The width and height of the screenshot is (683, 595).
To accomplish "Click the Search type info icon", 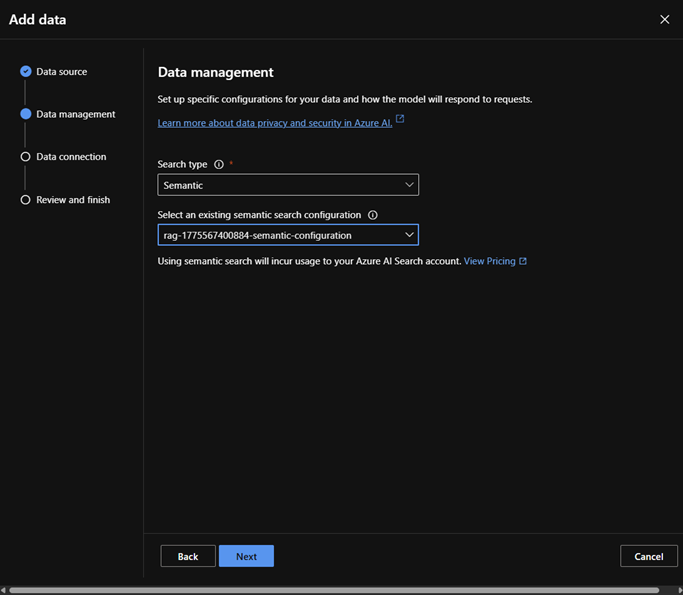I will (x=219, y=164).
